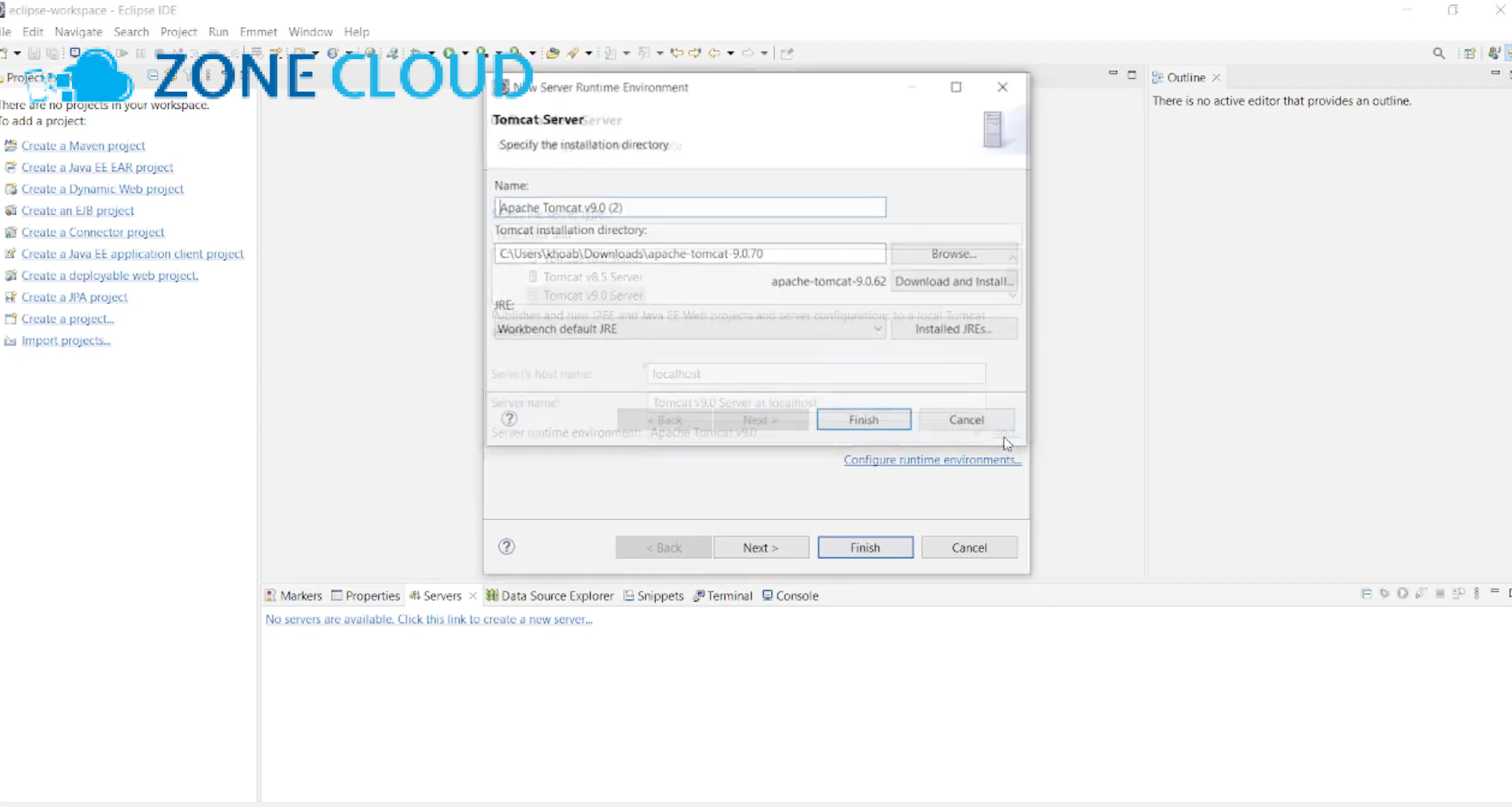The width and height of the screenshot is (1512, 807).
Task: Click the Create an EJB project link
Action: 77,211
